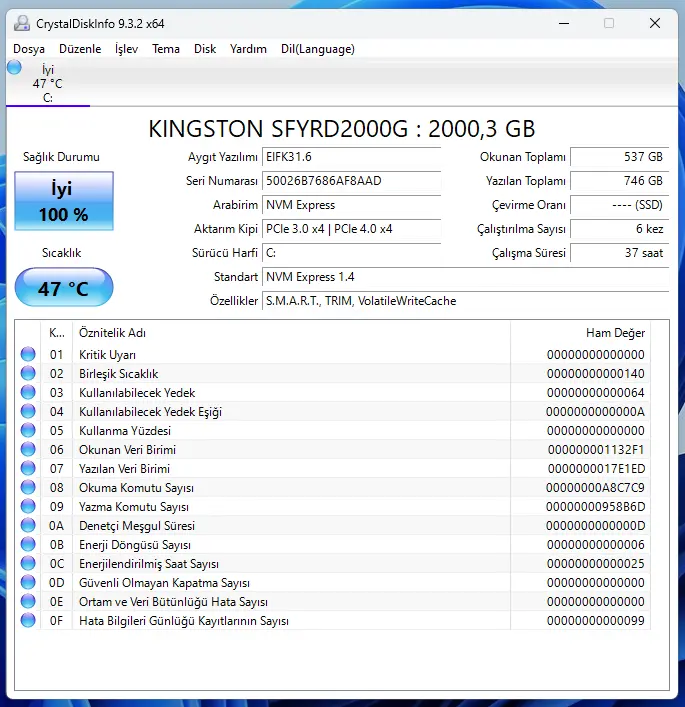Click the blue health status orb above the C: drive
This screenshot has width=685, height=707.
14,68
